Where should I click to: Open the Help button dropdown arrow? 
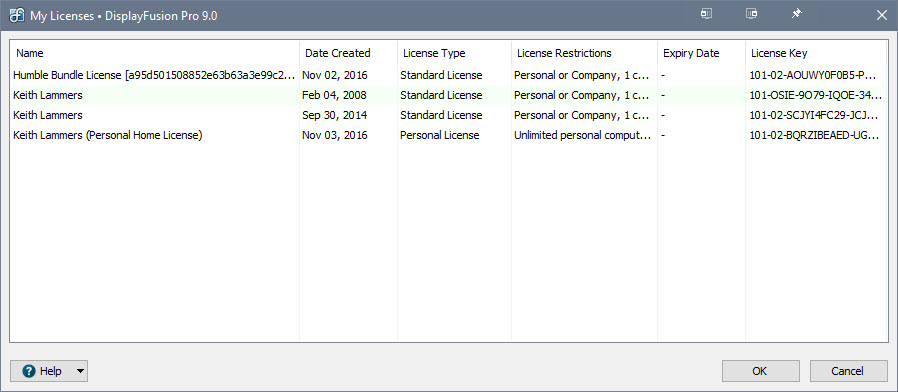[80, 371]
